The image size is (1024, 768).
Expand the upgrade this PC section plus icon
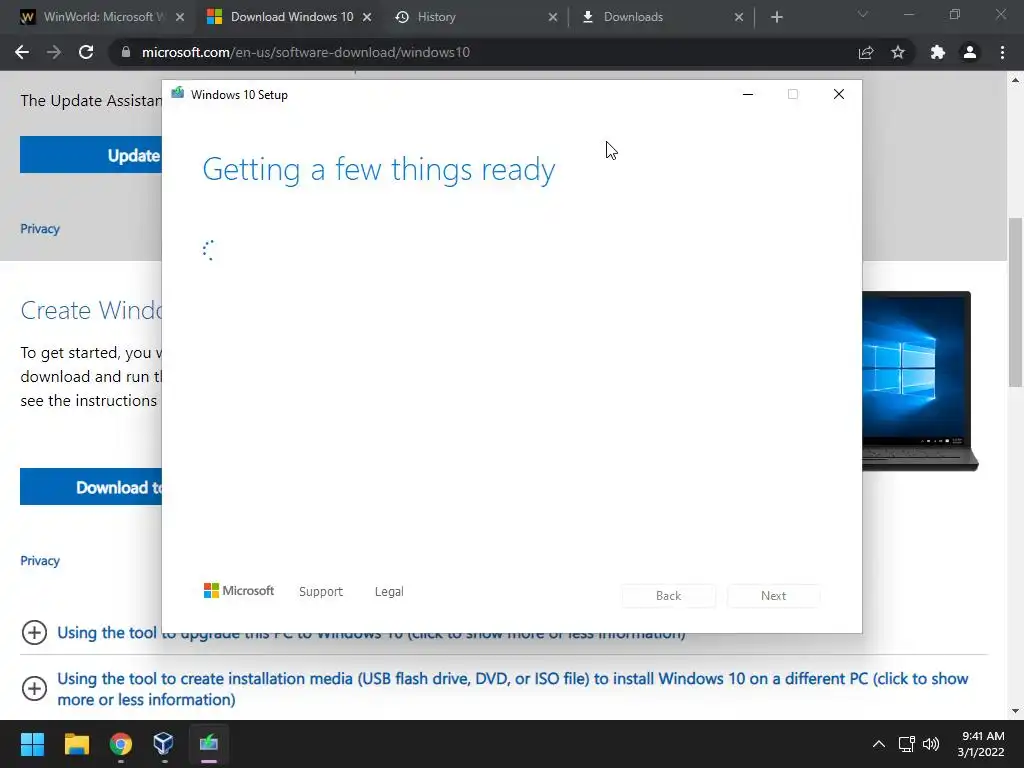34,632
